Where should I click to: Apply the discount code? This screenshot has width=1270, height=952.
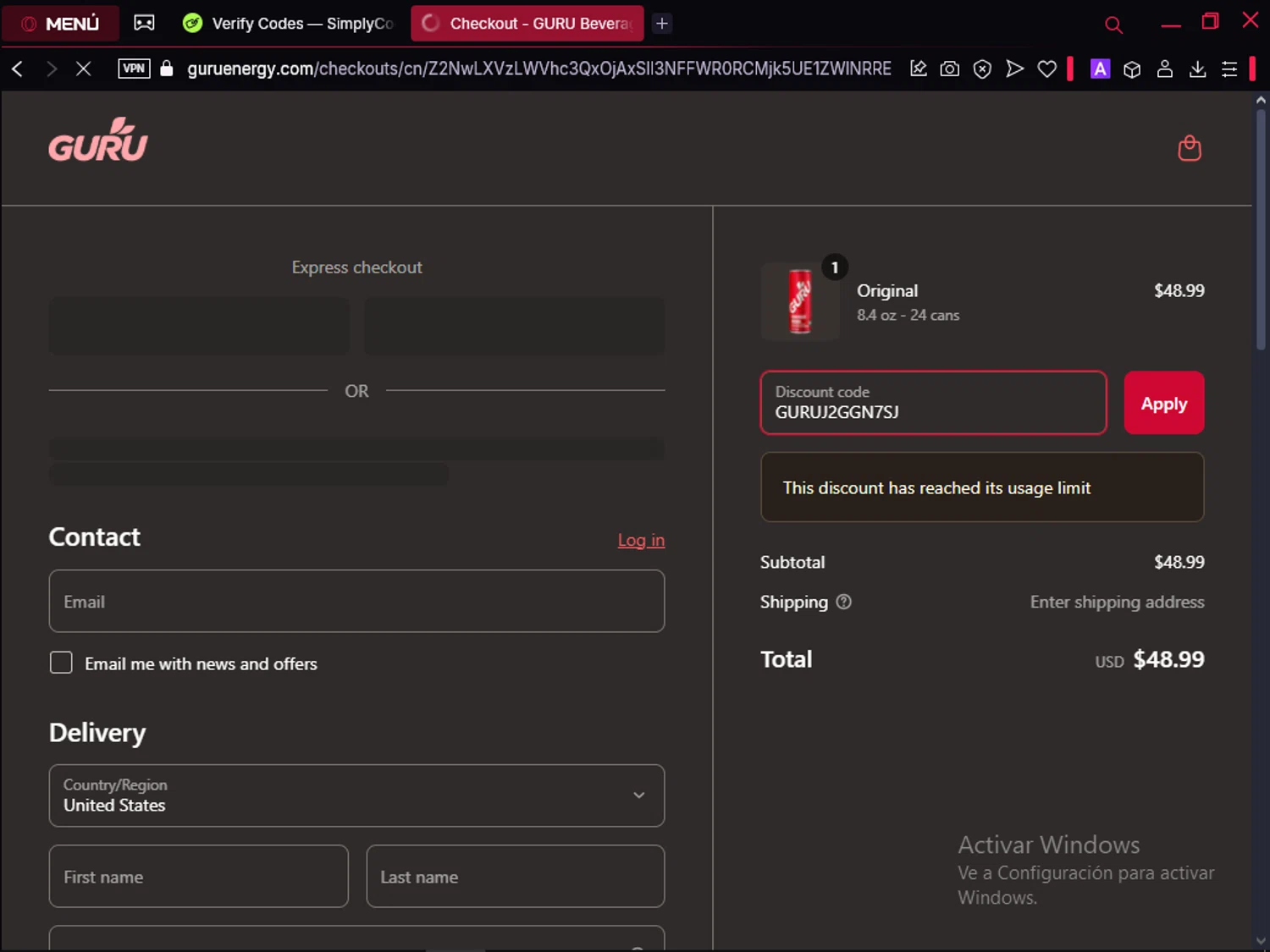[x=1163, y=403]
